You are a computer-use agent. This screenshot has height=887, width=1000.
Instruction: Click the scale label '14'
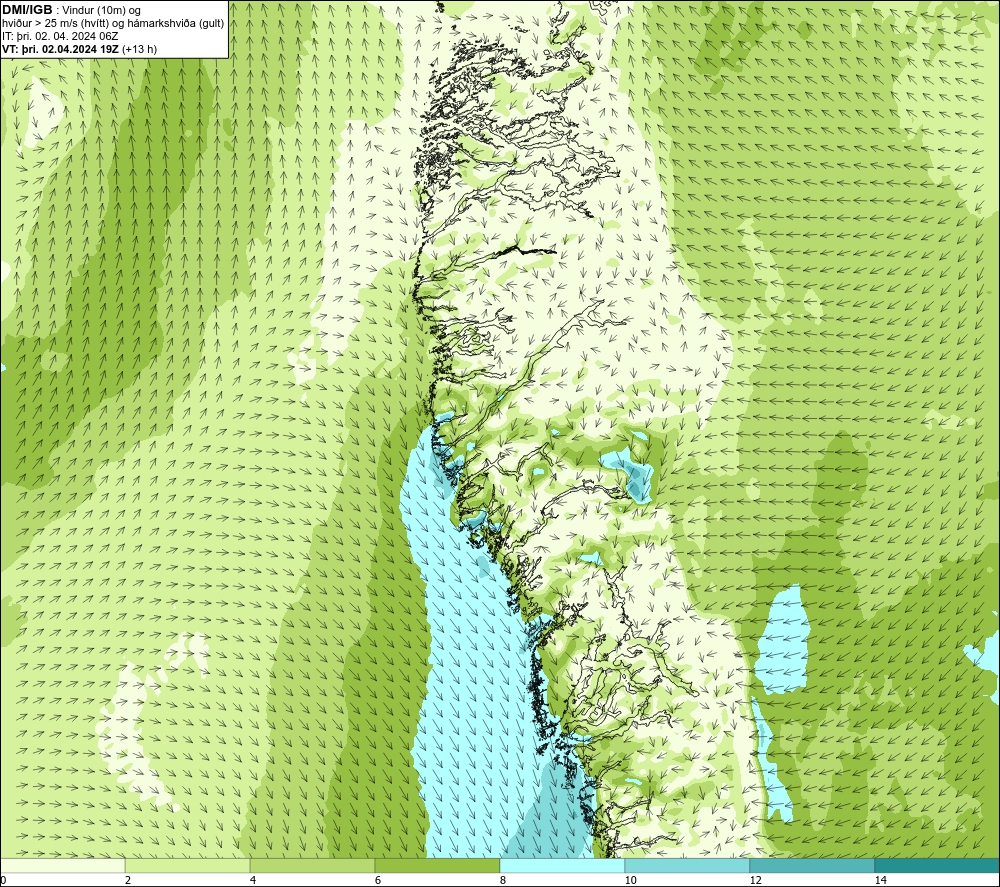click(880, 880)
